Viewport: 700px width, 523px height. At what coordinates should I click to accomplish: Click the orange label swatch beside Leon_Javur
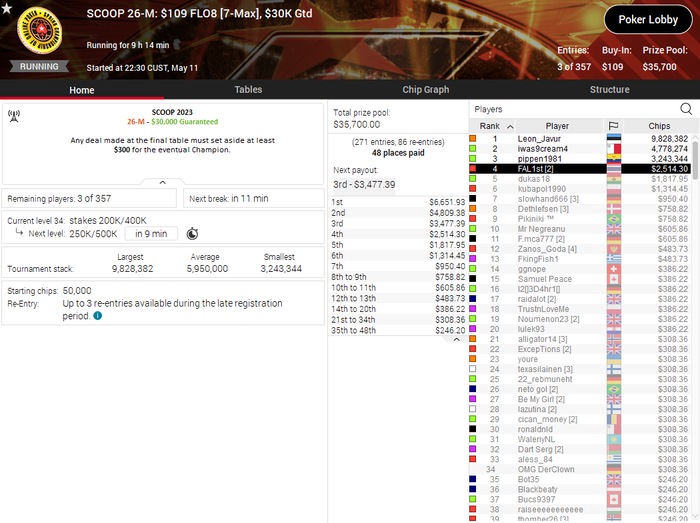[472, 139]
